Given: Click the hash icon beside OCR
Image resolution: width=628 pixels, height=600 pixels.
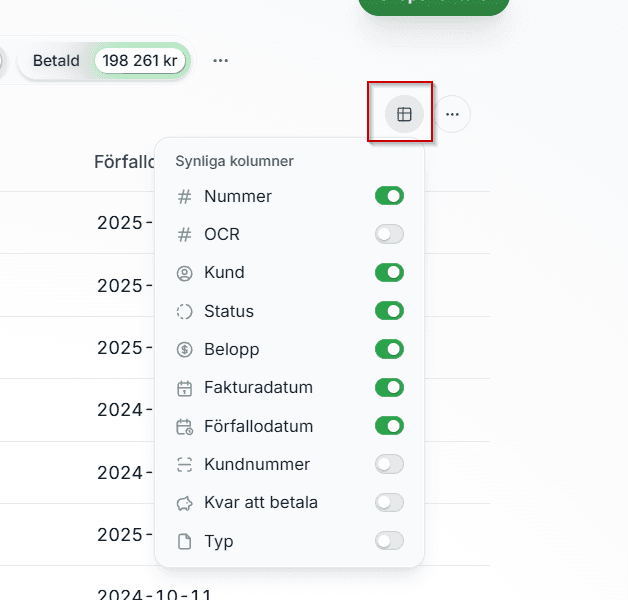Looking at the screenshot, I should [x=184, y=235].
